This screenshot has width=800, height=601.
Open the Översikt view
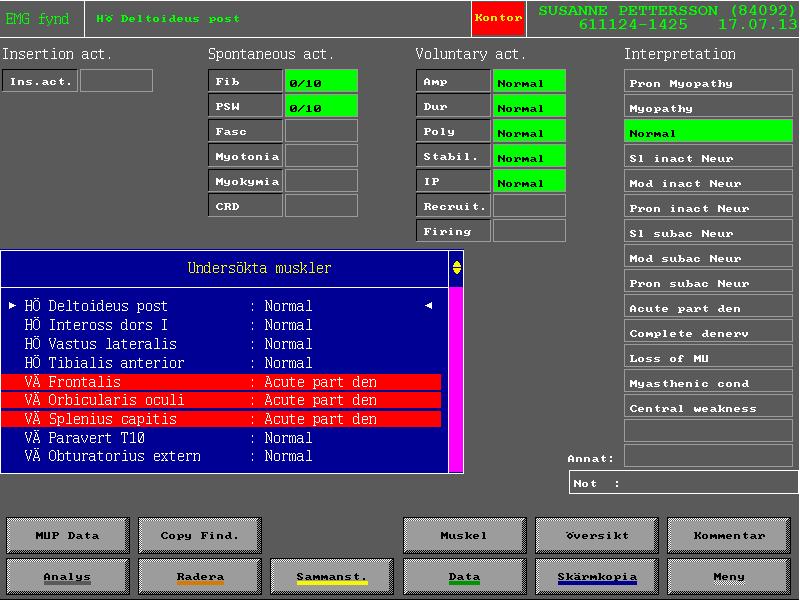(596, 535)
